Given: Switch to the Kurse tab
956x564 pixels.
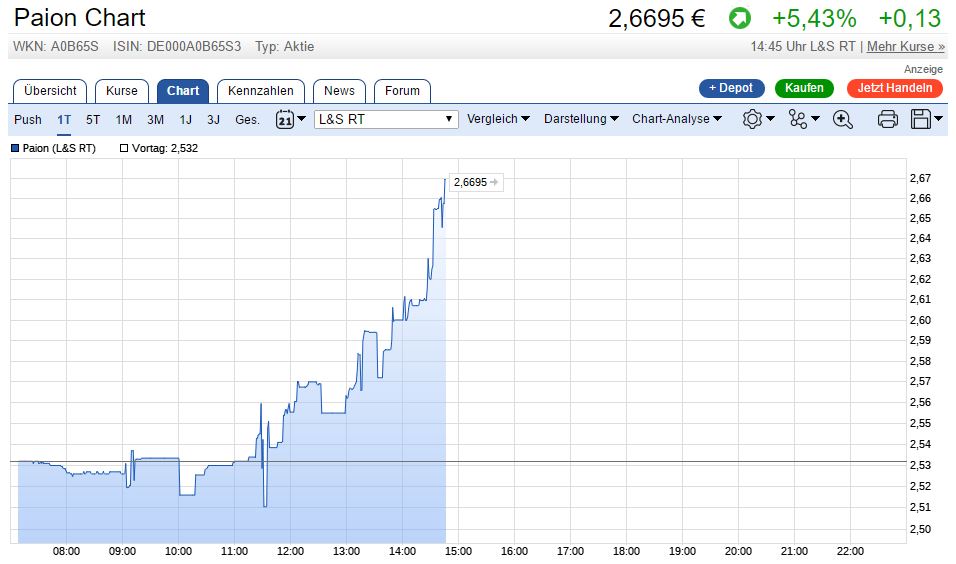Looking at the screenshot, I should (122, 91).
